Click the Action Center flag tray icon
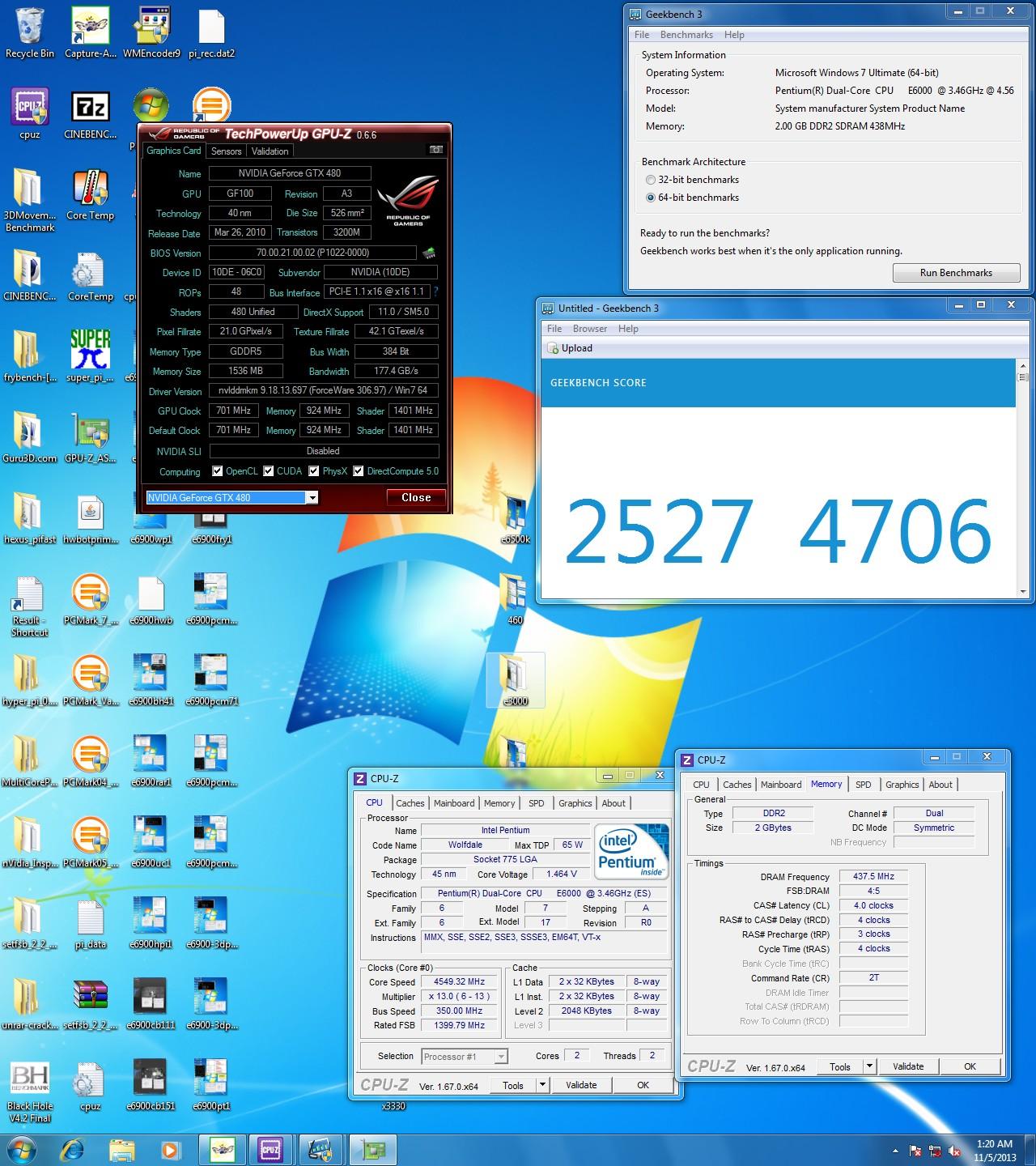The image size is (1036, 1166). point(915,1151)
